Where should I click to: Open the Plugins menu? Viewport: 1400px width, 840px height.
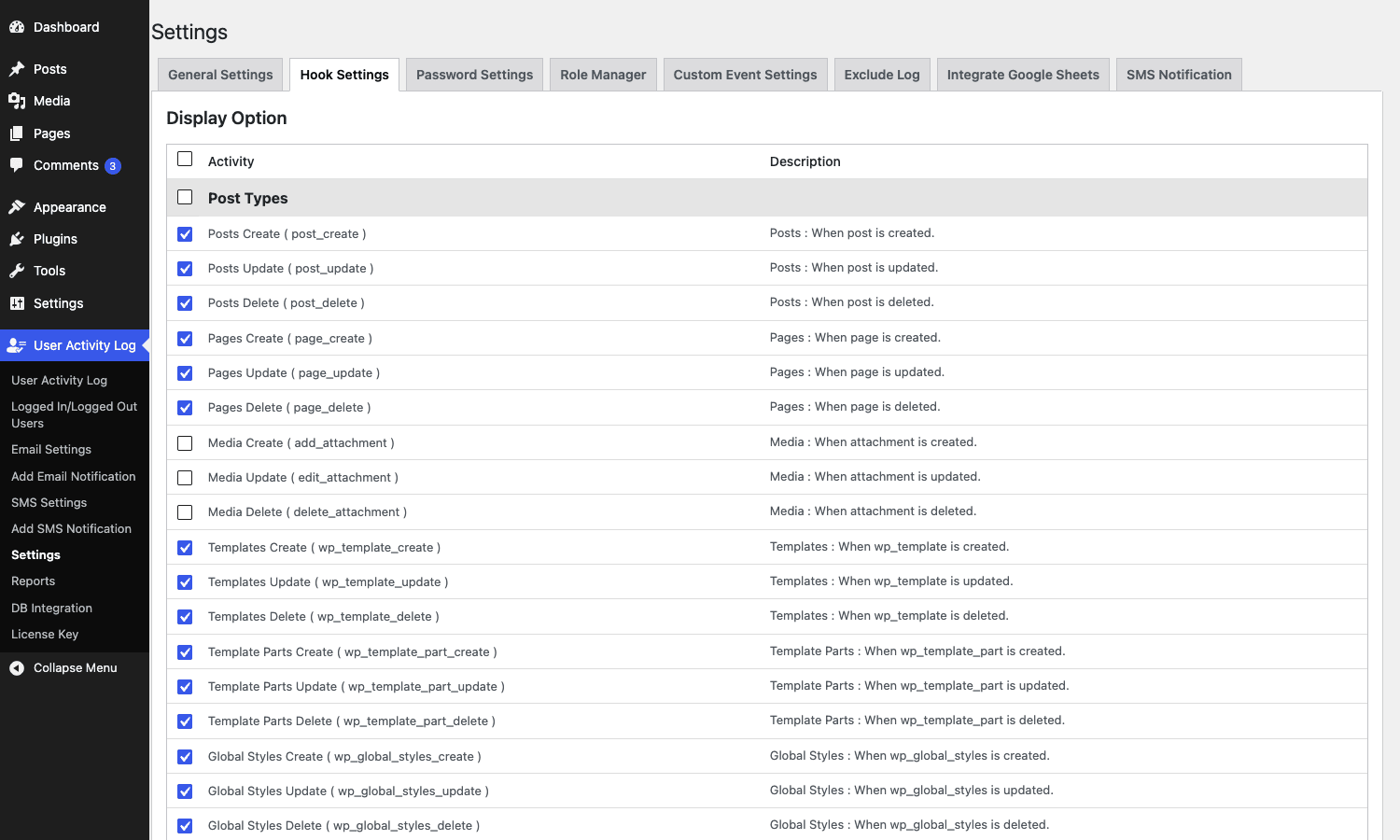click(x=55, y=239)
